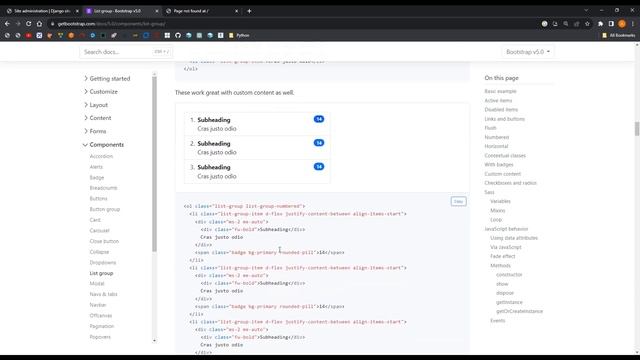Jump to Checkboxes and radios section
Image resolution: width=640 pixels, height=360 pixels.
510,183
